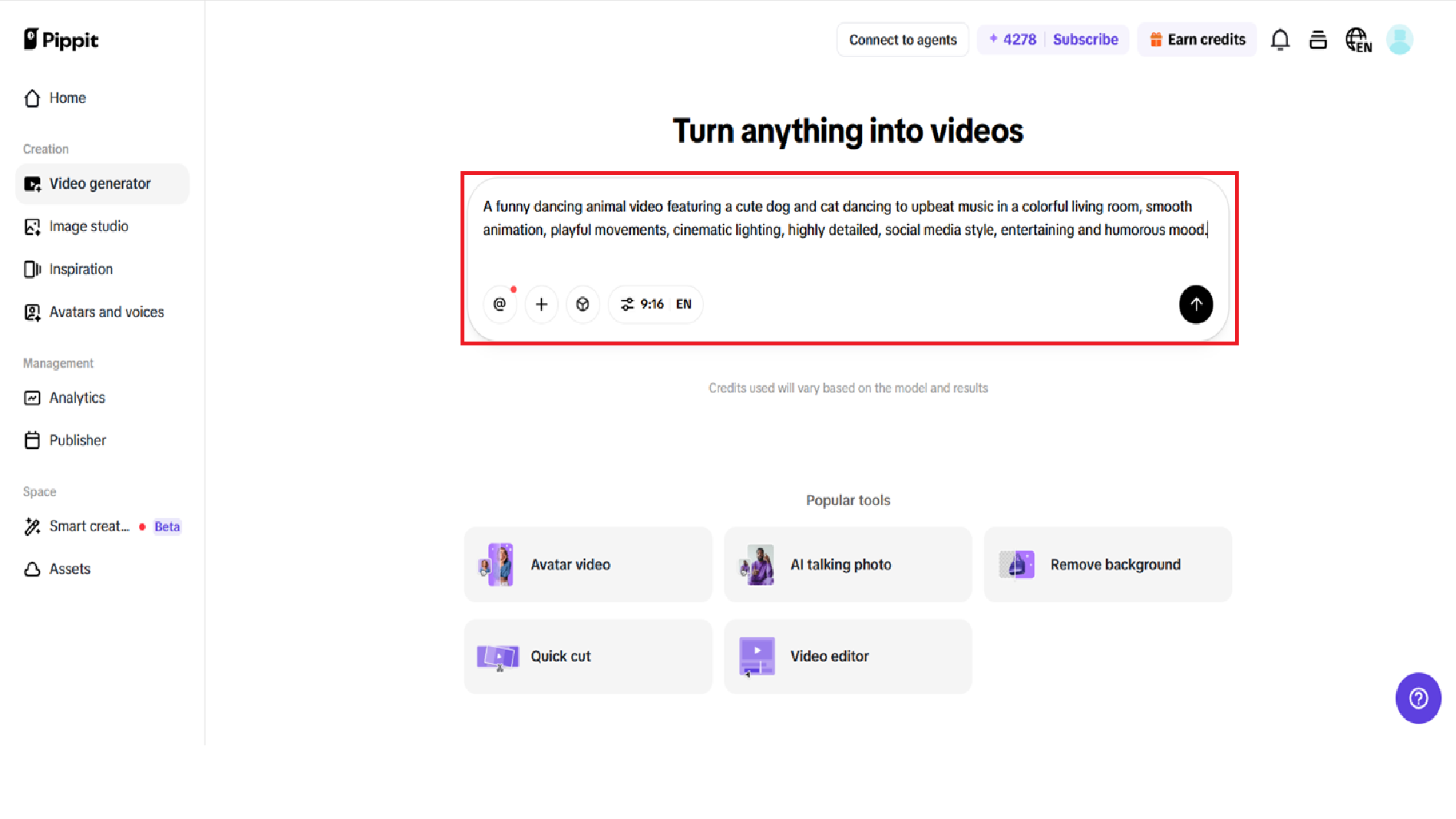
Task: Open 9:16 EN settings dropdown
Action: point(655,305)
